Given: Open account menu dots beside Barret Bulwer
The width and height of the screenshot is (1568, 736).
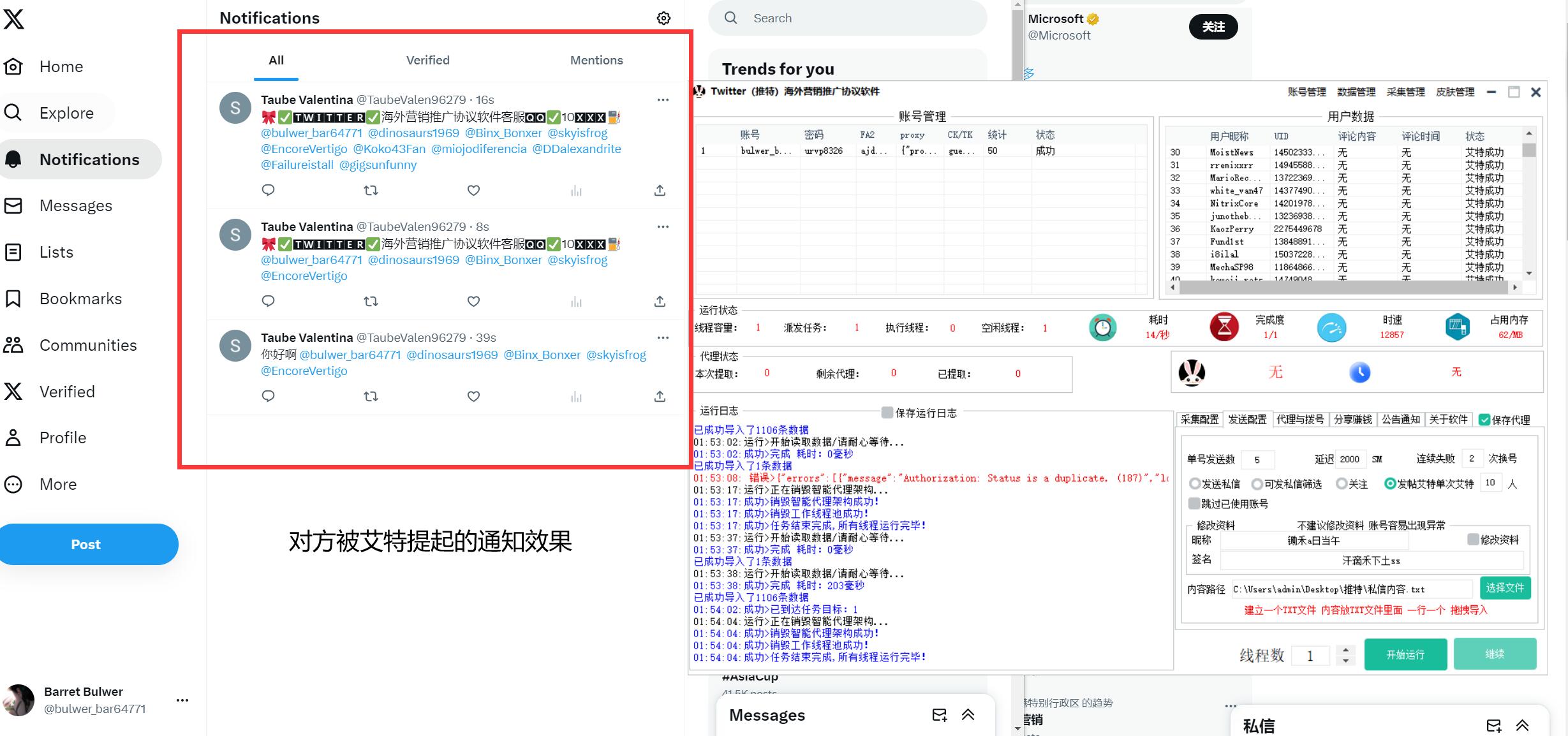Looking at the screenshot, I should pyautogui.click(x=182, y=700).
